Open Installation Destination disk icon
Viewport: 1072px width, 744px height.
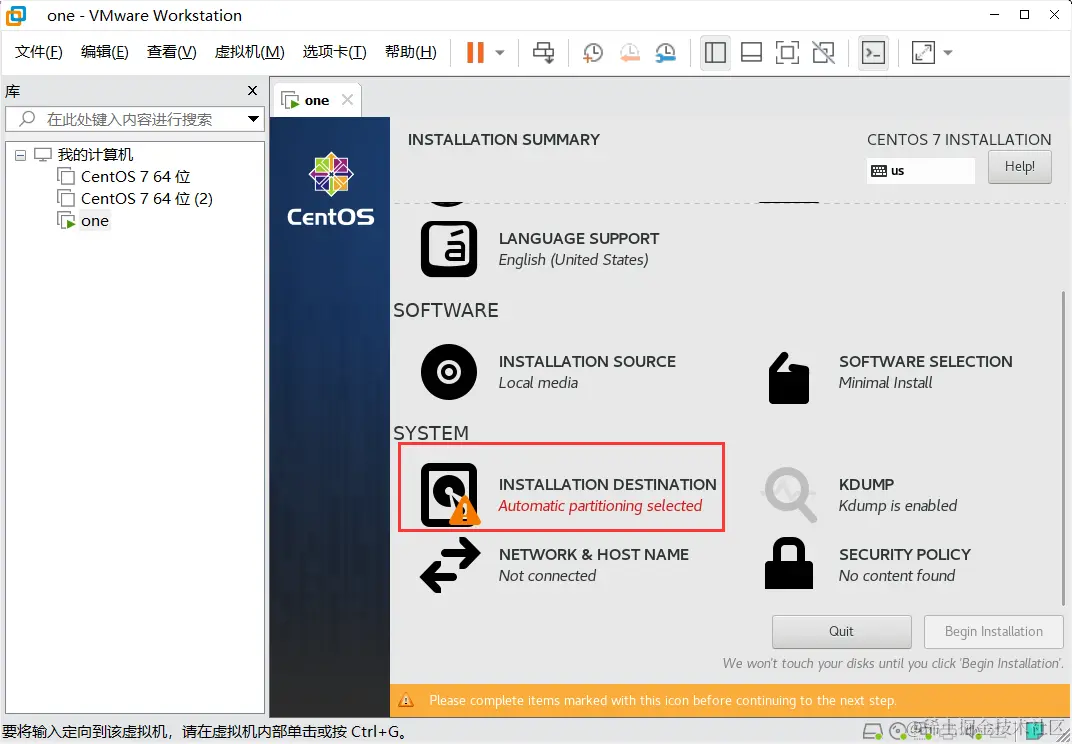tap(449, 494)
